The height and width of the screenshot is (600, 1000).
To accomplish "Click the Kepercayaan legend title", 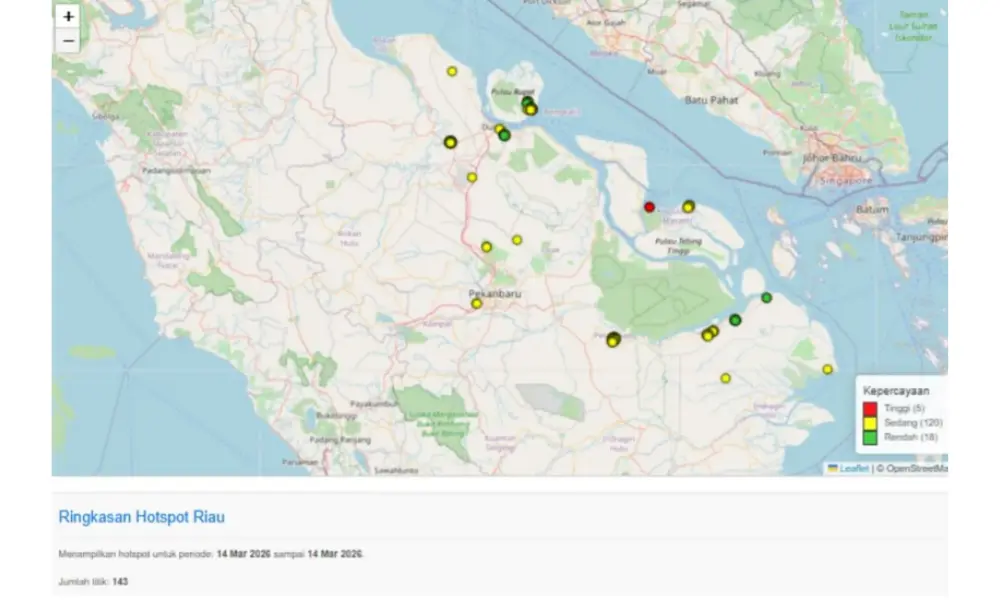I will (896, 391).
